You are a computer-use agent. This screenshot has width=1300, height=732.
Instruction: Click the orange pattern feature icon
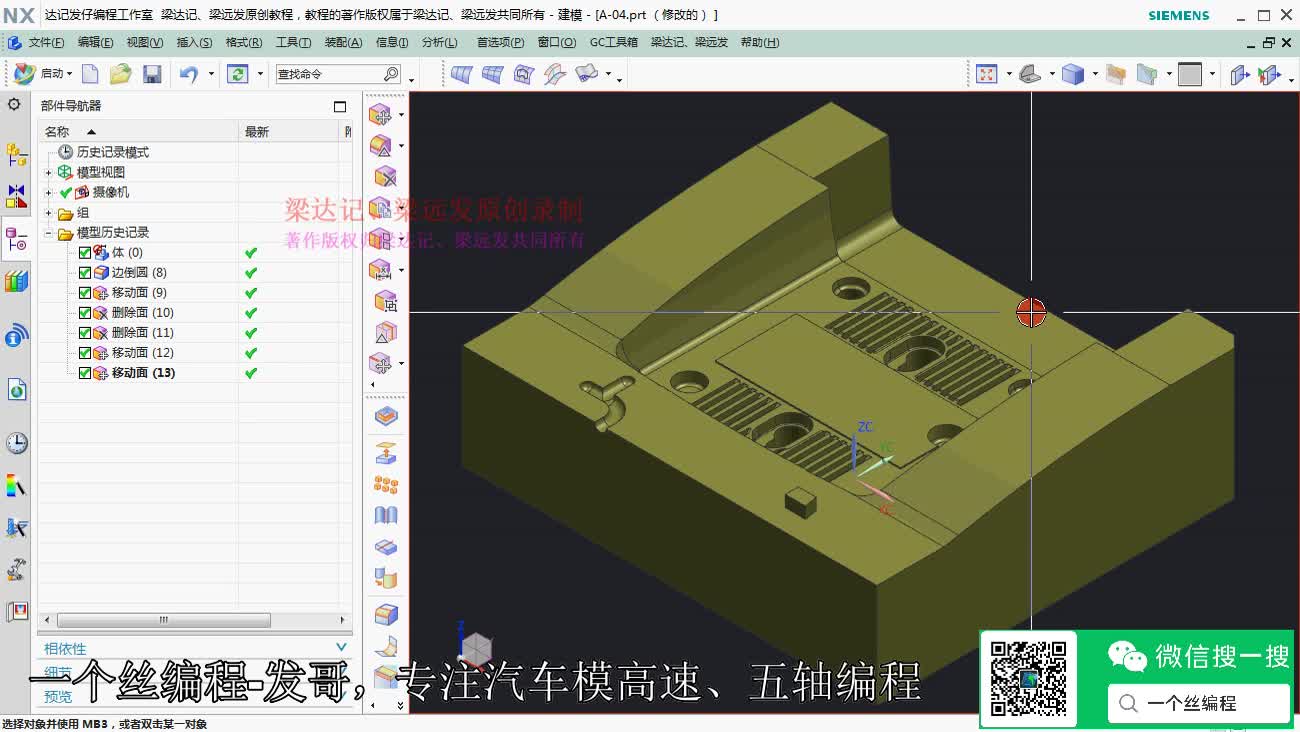point(386,485)
